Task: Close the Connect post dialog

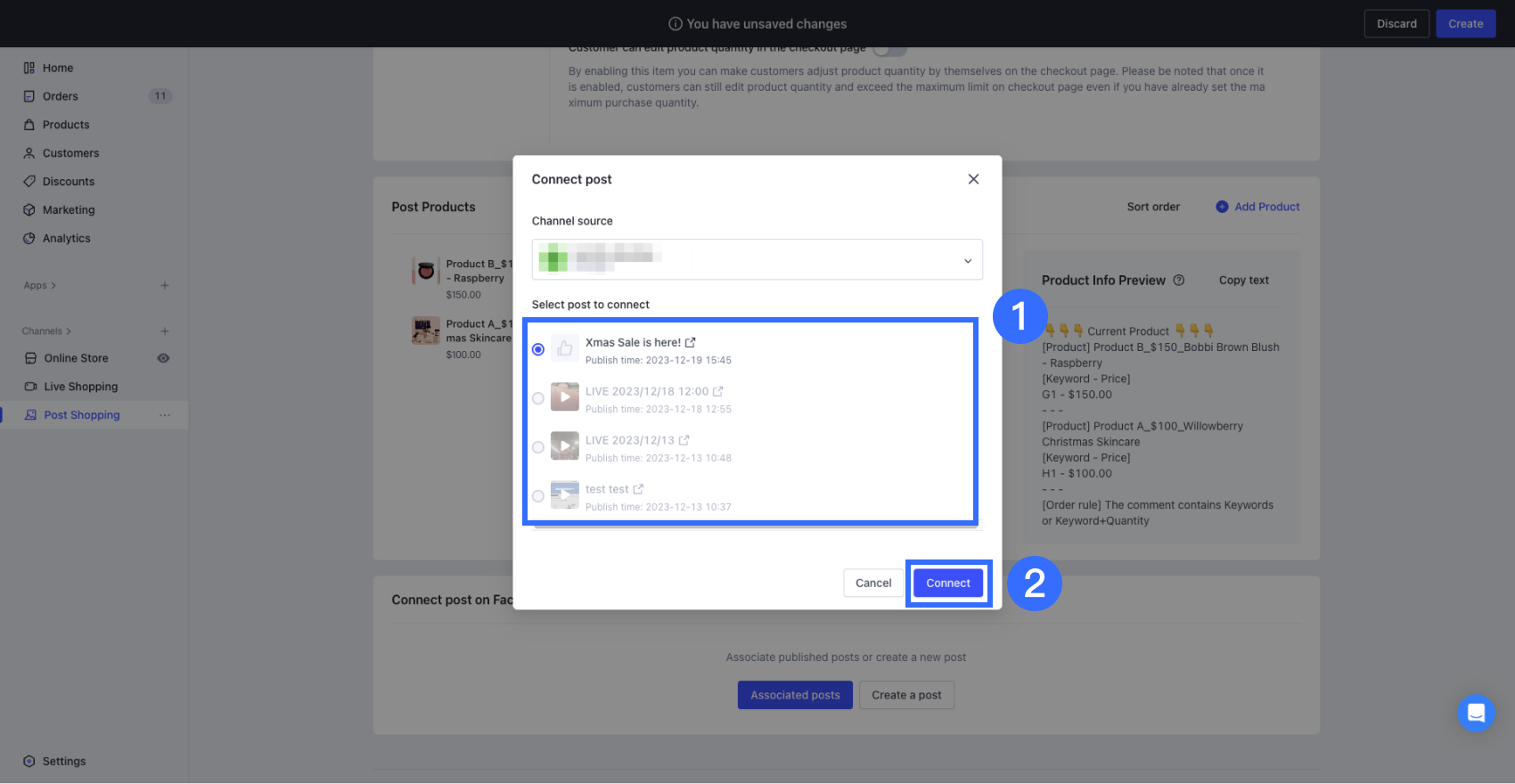Action: (x=973, y=179)
